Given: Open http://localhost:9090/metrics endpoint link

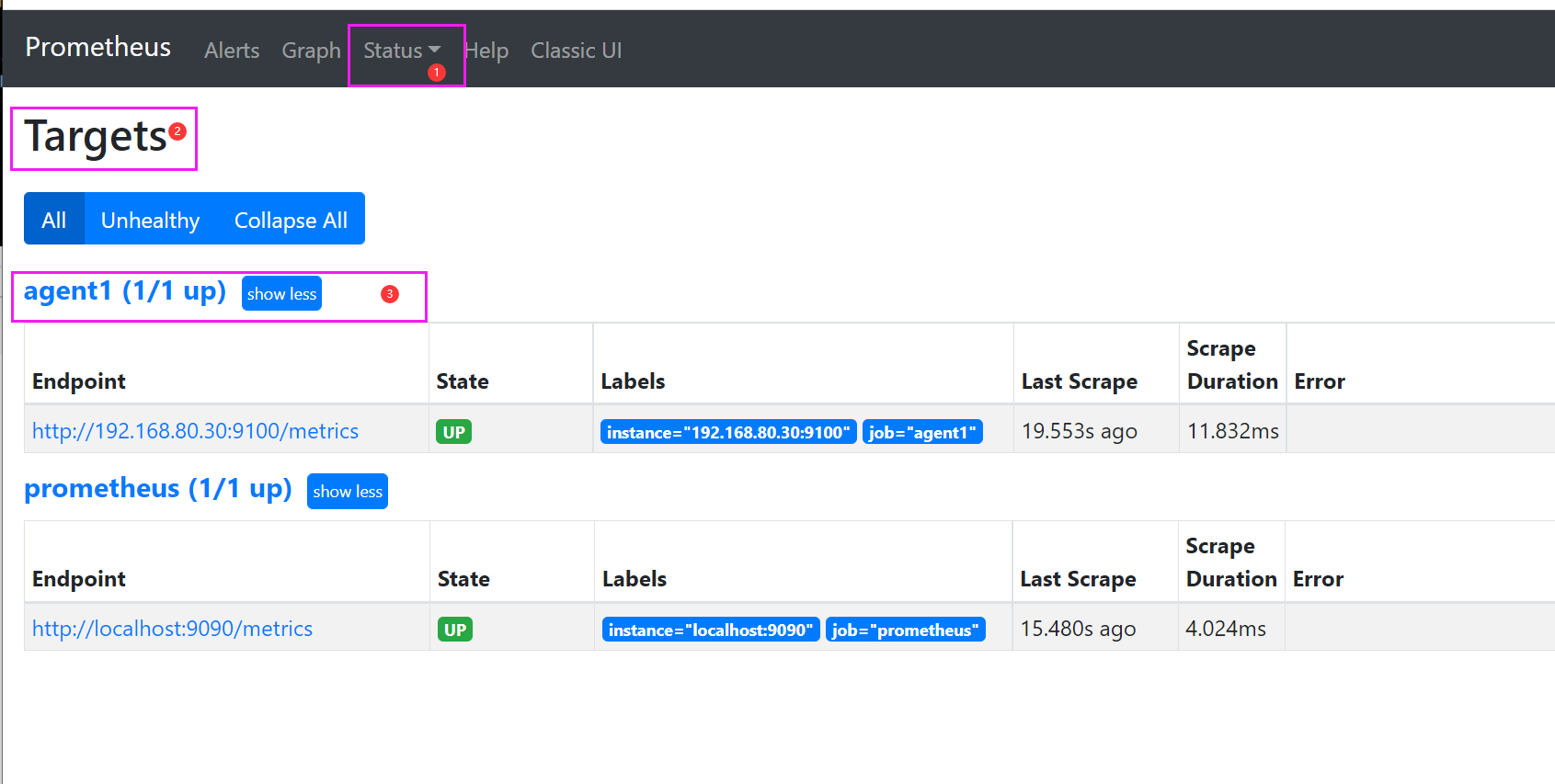Looking at the screenshot, I should 173,629.
